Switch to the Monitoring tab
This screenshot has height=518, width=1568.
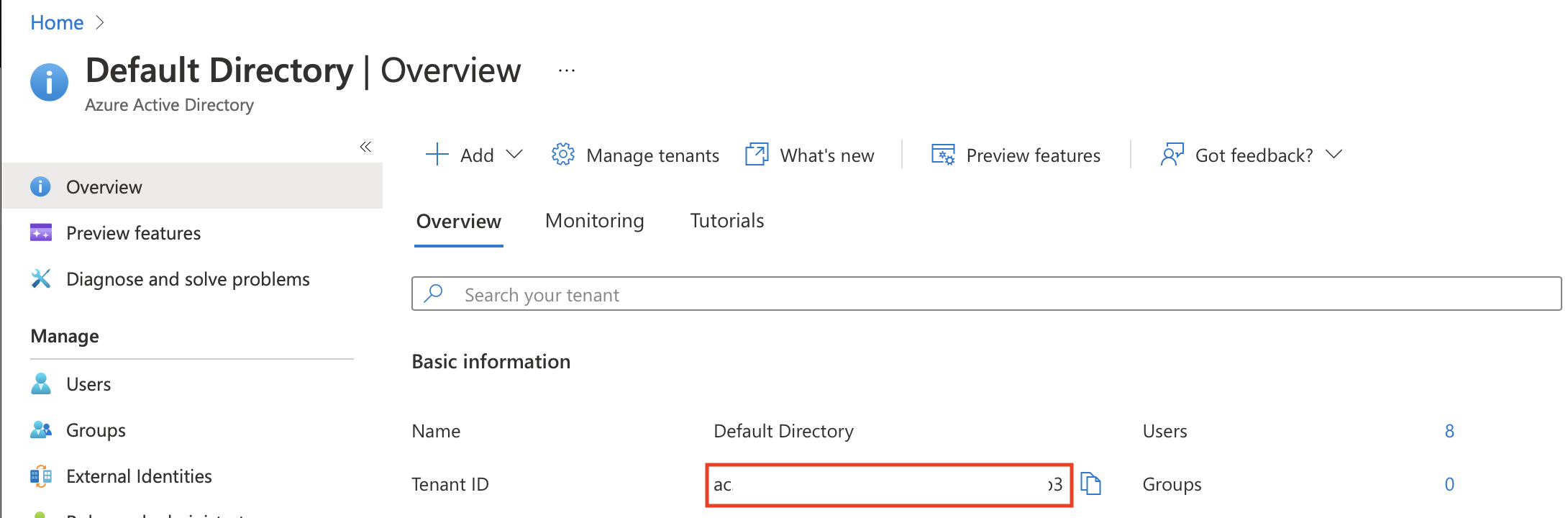click(x=594, y=221)
